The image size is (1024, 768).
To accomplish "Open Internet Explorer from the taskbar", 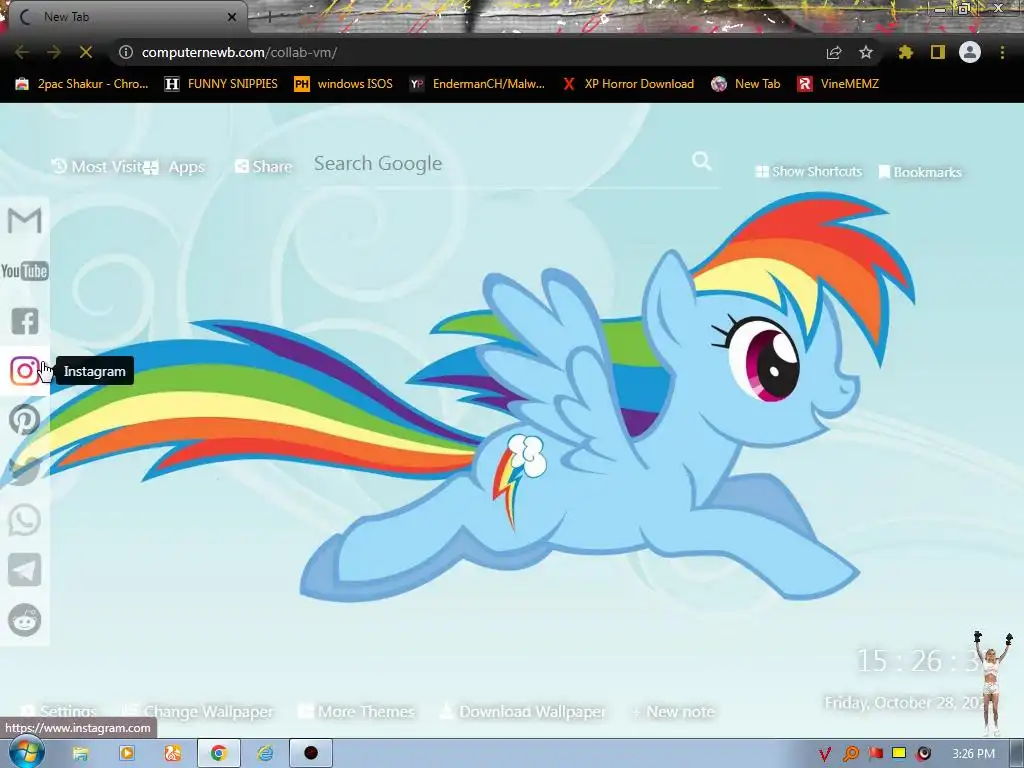I will pos(264,754).
